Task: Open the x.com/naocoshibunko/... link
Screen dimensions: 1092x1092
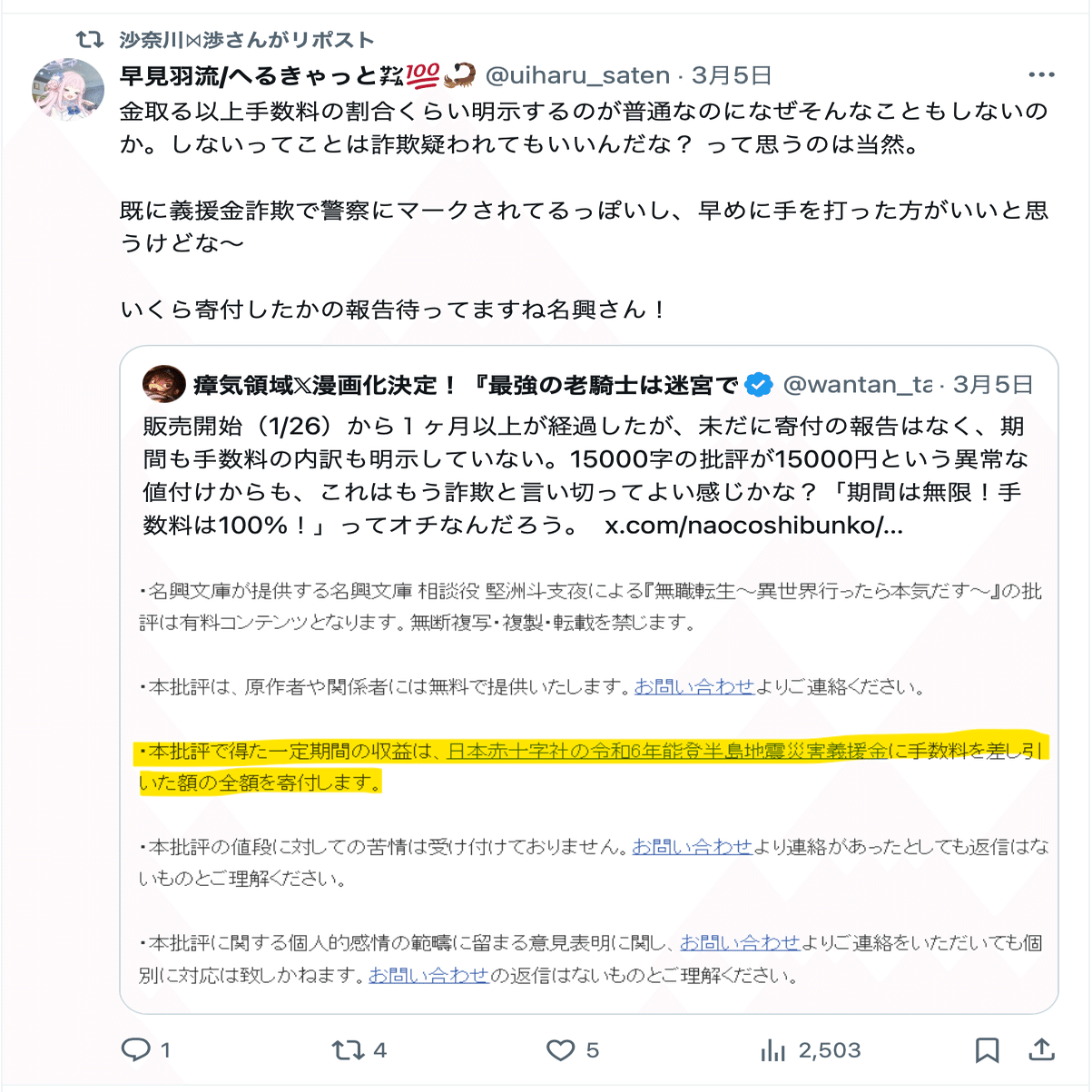Action: click(753, 526)
